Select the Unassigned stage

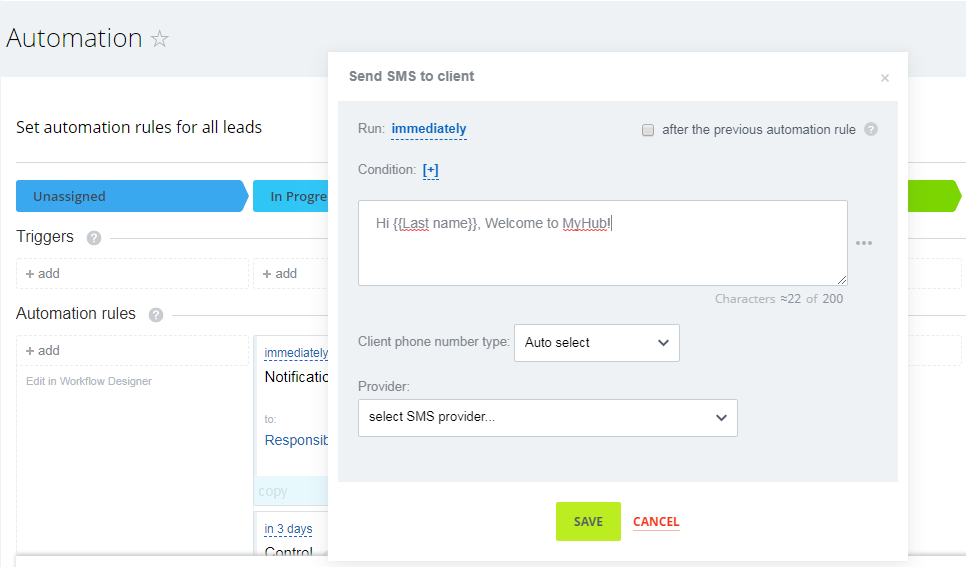(x=130, y=196)
